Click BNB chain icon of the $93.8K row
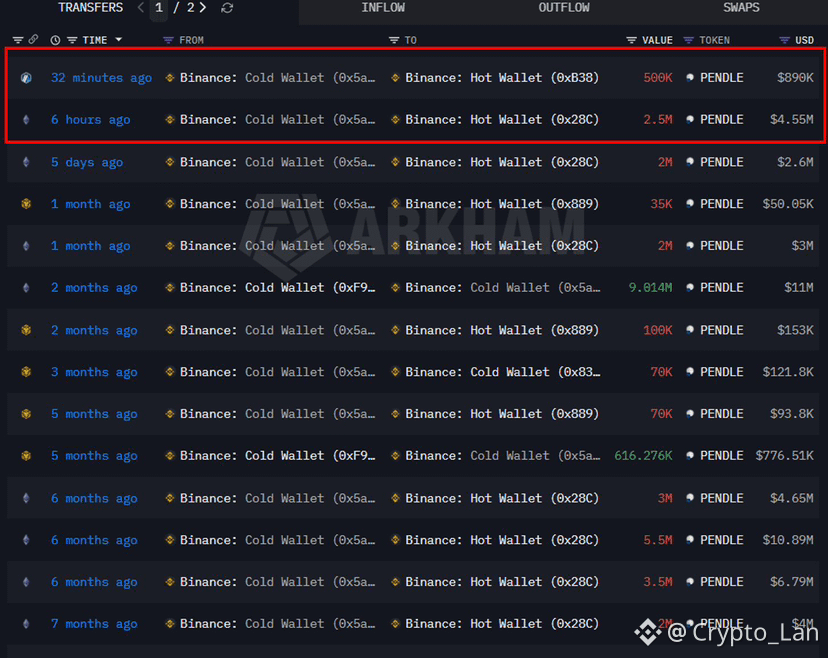Screen dimensions: 828x658 click(26, 414)
